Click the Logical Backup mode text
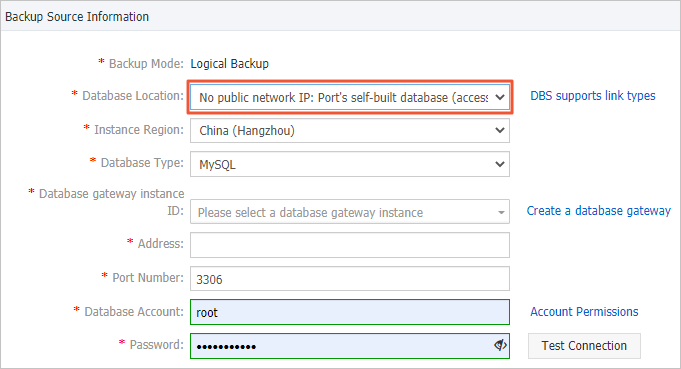 pos(229,64)
